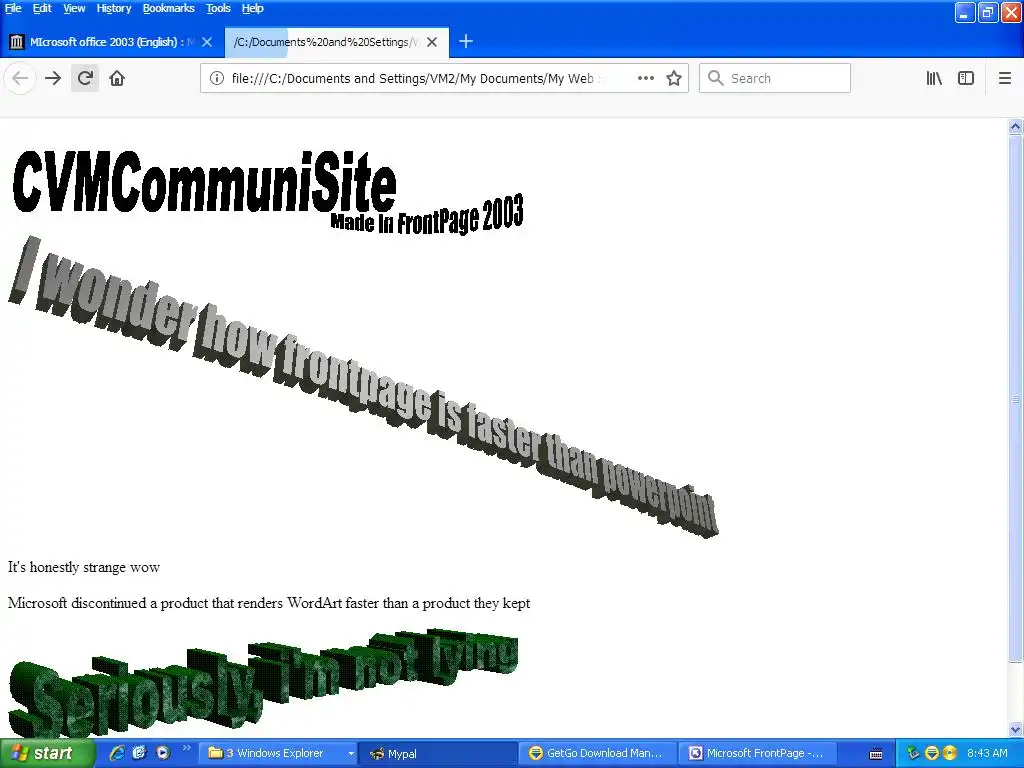Open the browser home page
1024x768 pixels.
click(x=117, y=78)
